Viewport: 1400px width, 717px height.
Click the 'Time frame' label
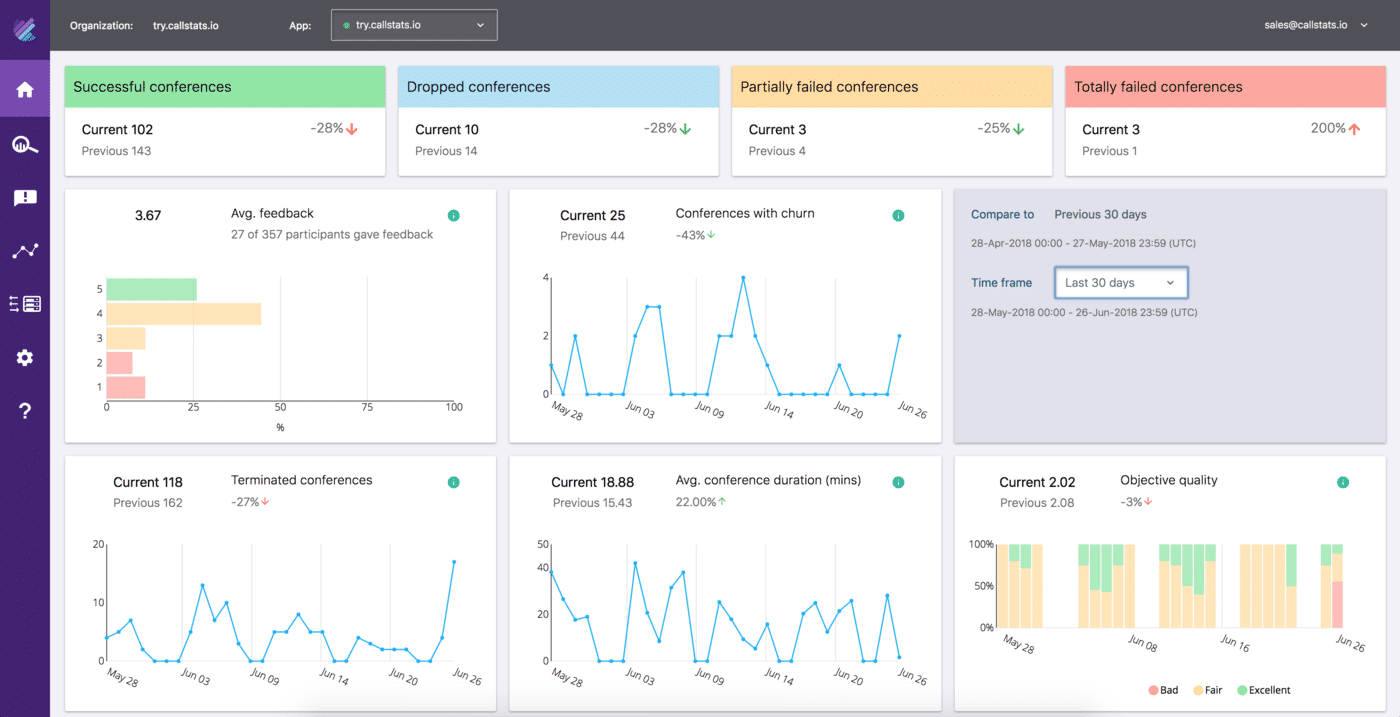(x=1001, y=283)
